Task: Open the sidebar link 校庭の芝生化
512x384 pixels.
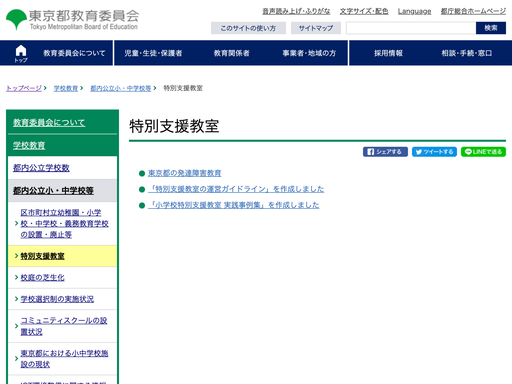Action: click(42, 277)
